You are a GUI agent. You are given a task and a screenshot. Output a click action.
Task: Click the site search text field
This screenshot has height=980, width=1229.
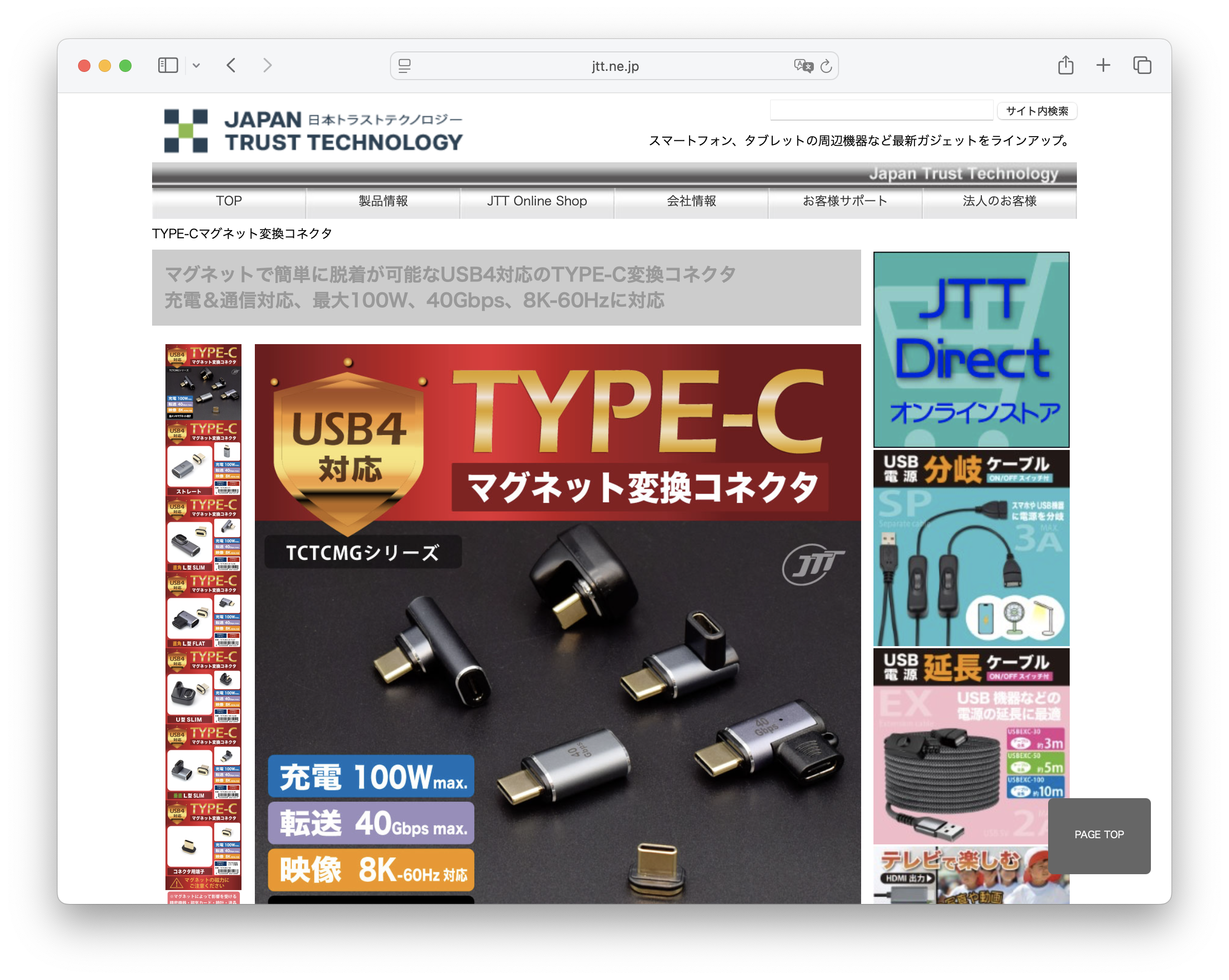[881, 110]
